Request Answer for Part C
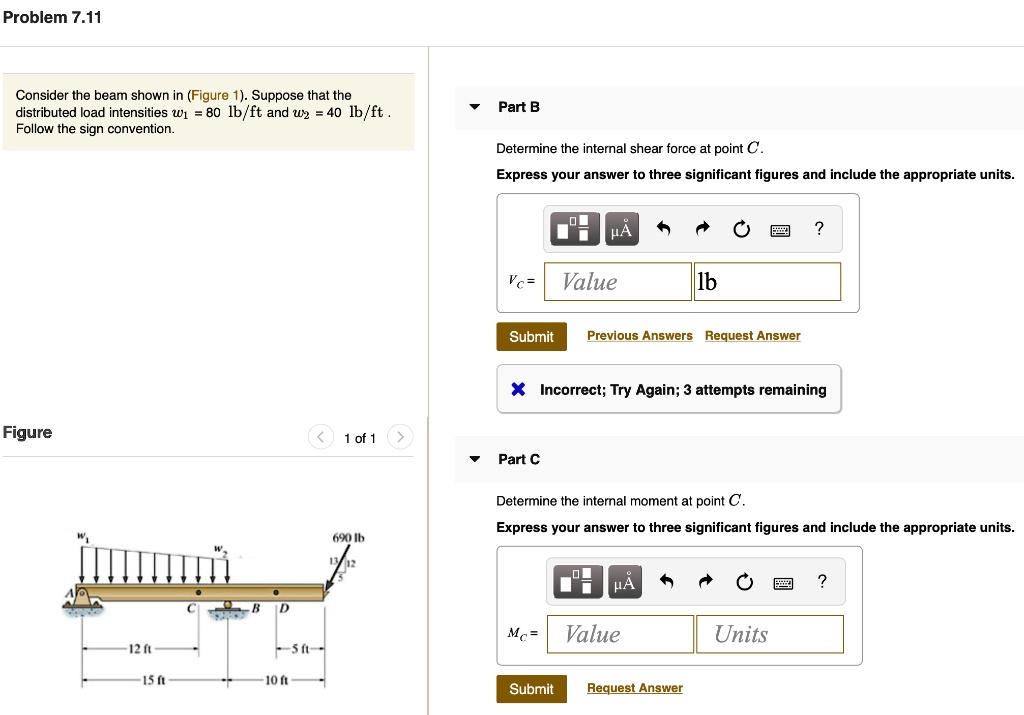This screenshot has width=1024, height=715. point(634,687)
